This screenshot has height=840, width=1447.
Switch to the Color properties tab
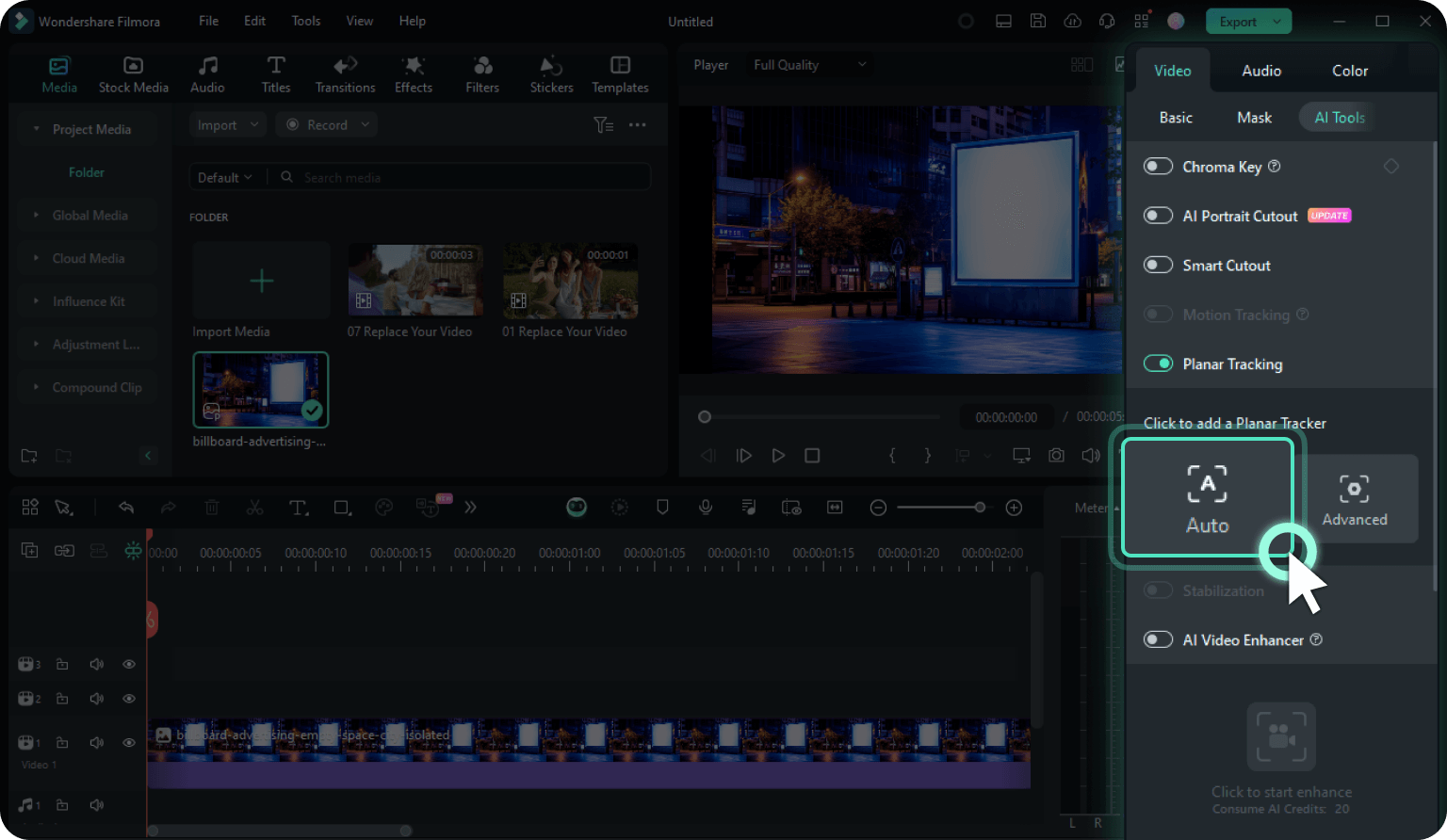click(1350, 71)
